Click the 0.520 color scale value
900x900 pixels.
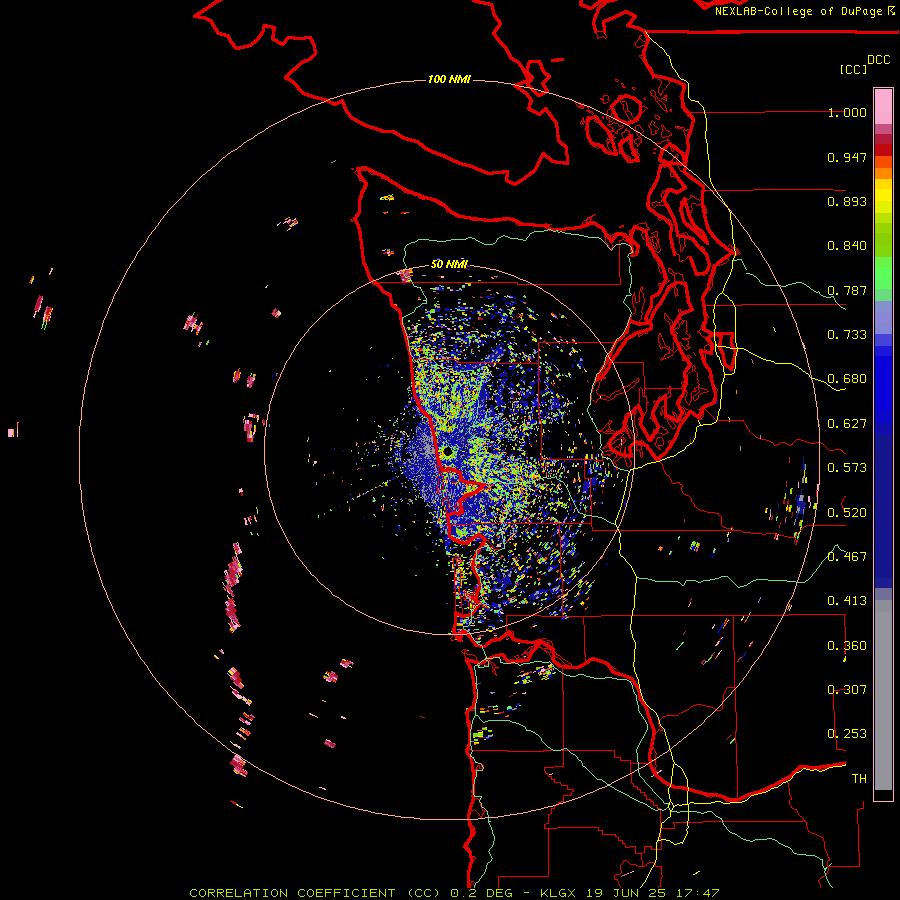coord(847,512)
